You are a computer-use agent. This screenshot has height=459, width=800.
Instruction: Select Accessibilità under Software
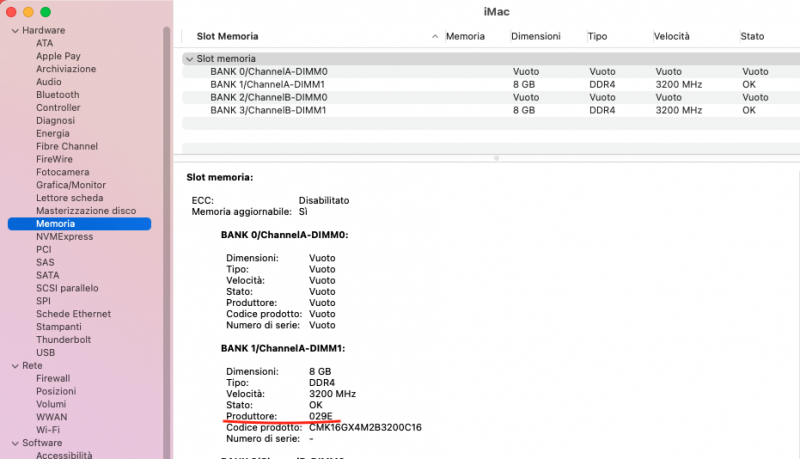point(64,455)
